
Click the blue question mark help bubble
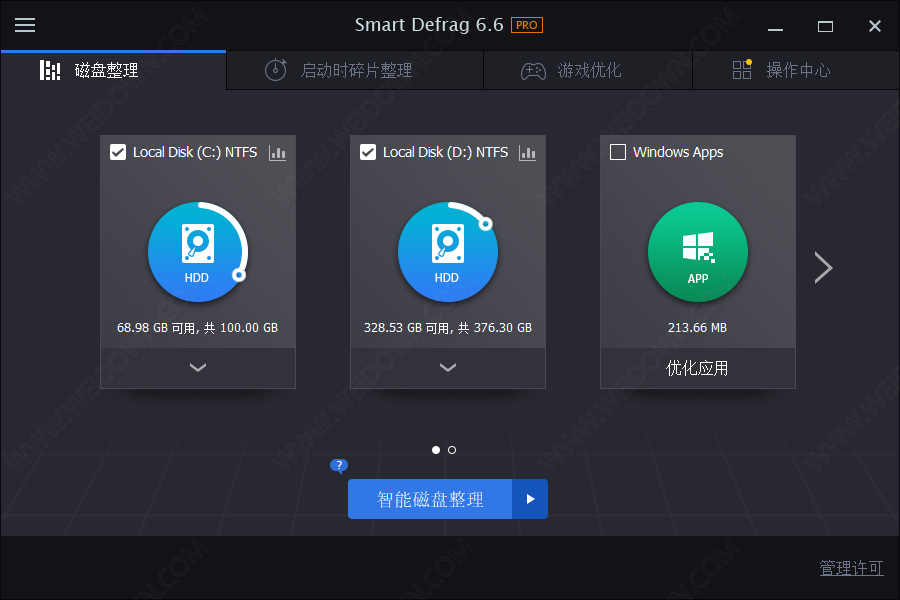click(x=339, y=466)
